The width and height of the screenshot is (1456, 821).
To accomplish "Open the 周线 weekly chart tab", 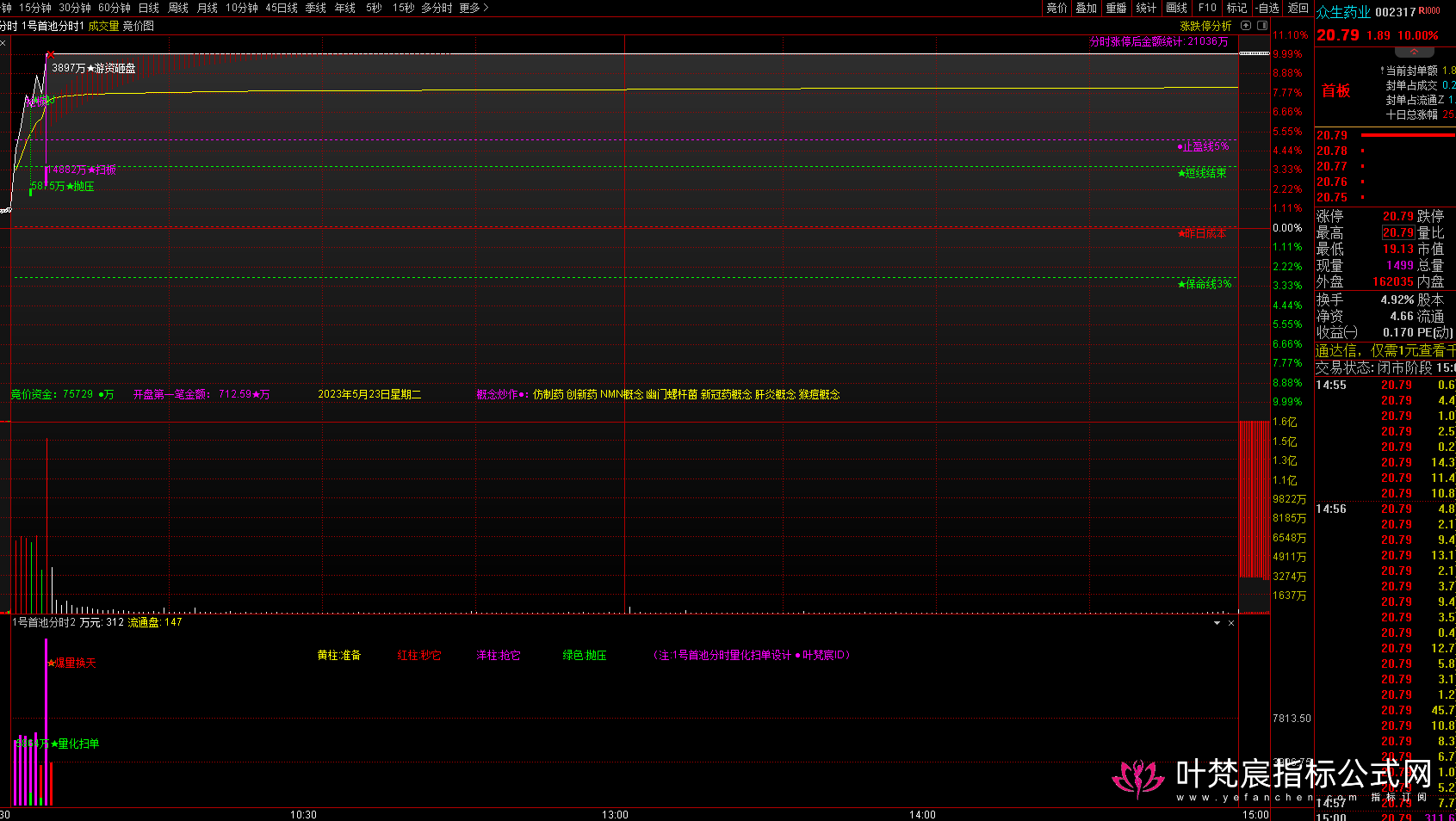I will pyautogui.click(x=178, y=8).
